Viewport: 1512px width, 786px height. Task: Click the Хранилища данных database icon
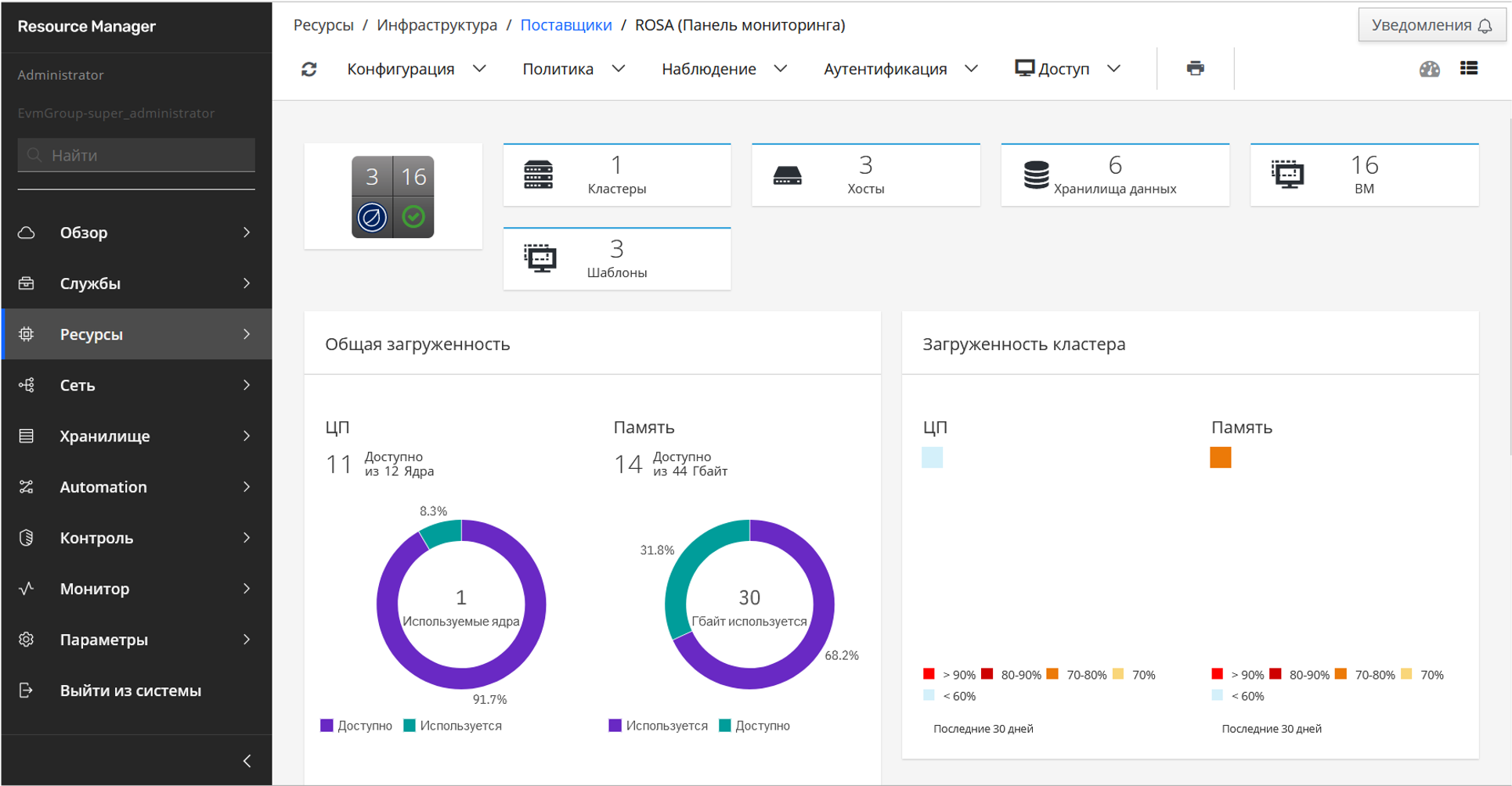pos(1036,175)
